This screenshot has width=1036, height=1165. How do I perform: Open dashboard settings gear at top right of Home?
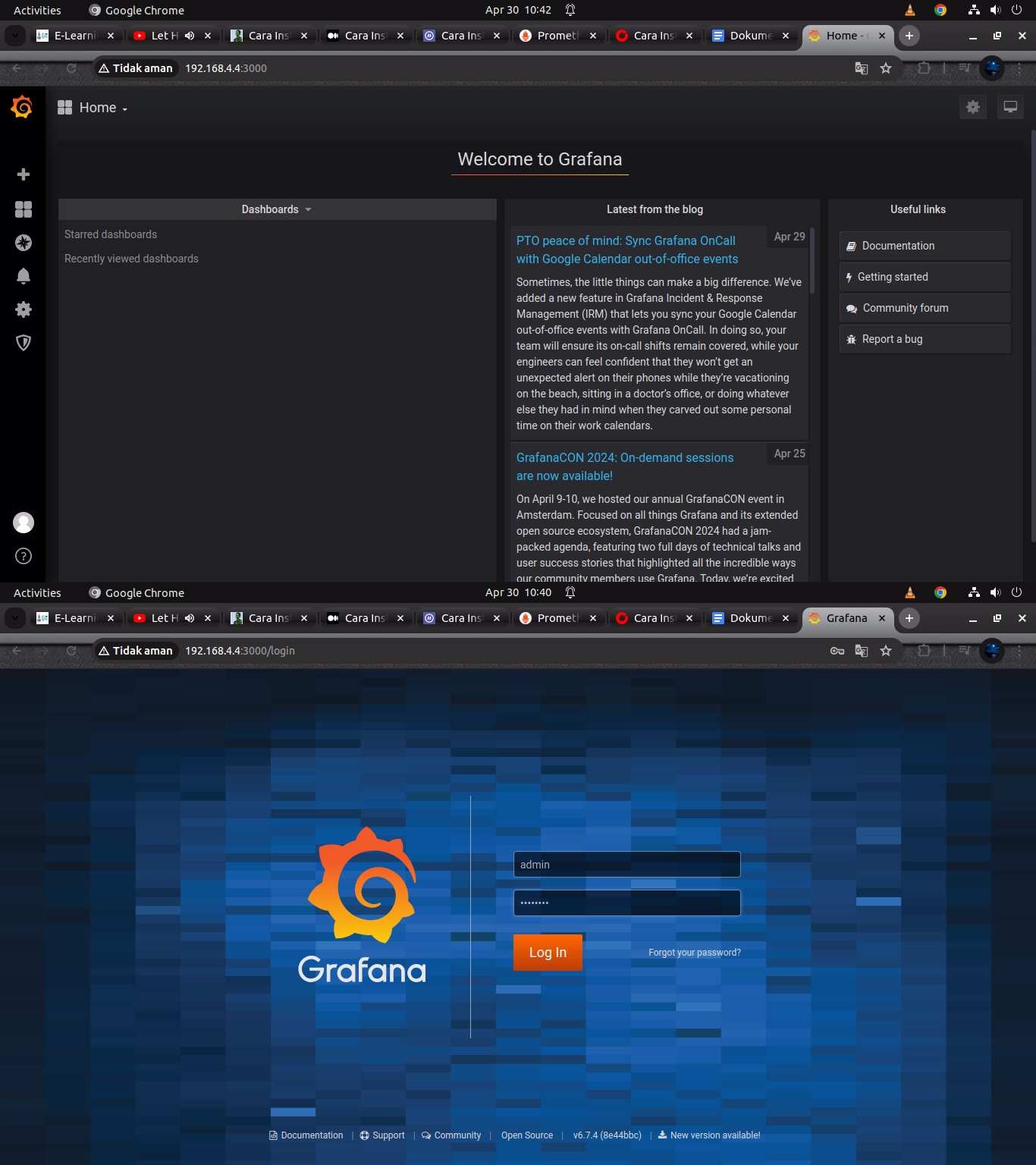pyautogui.click(x=973, y=107)
